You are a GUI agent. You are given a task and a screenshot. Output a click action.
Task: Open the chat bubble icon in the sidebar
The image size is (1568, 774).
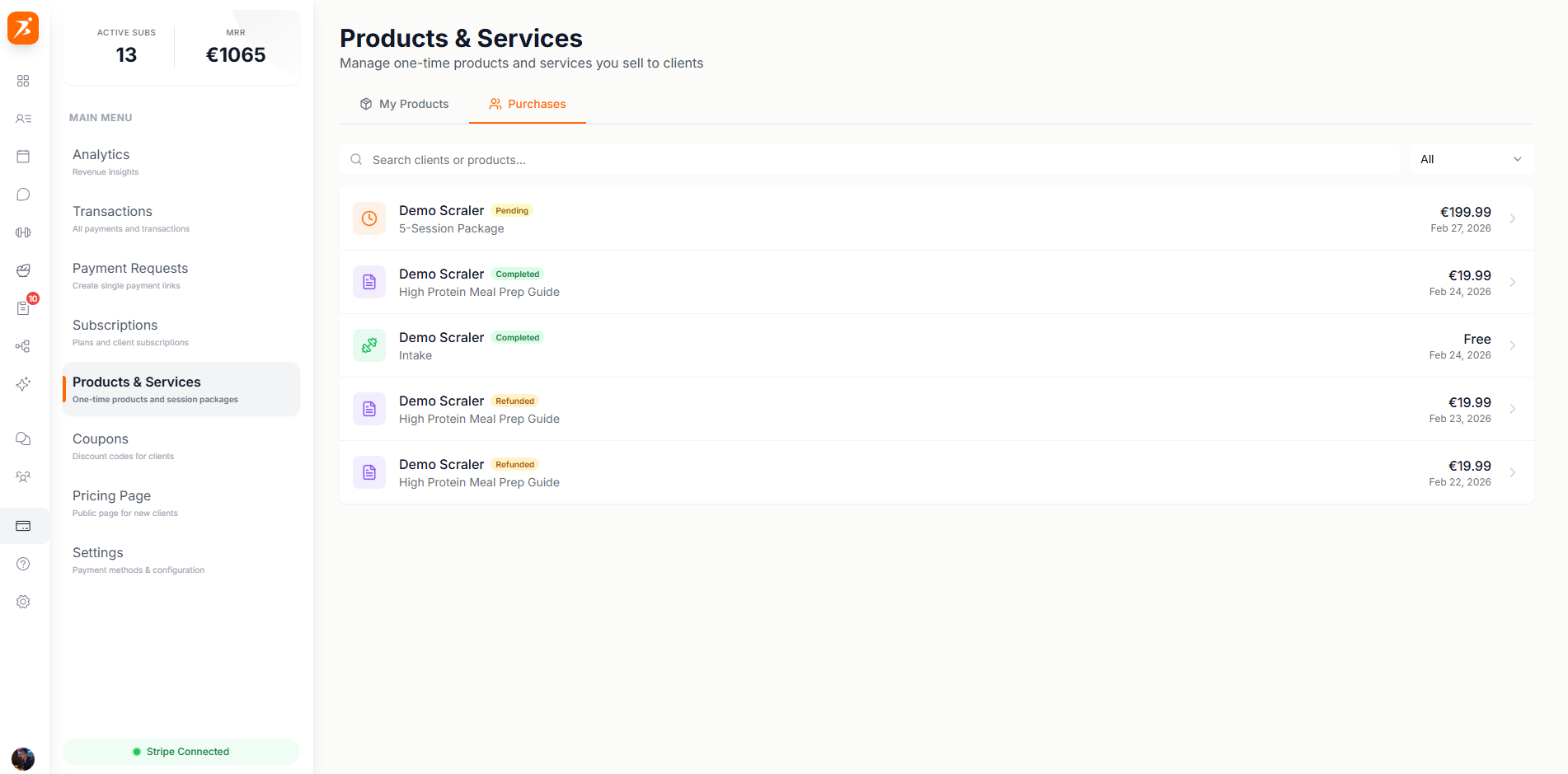23,195
